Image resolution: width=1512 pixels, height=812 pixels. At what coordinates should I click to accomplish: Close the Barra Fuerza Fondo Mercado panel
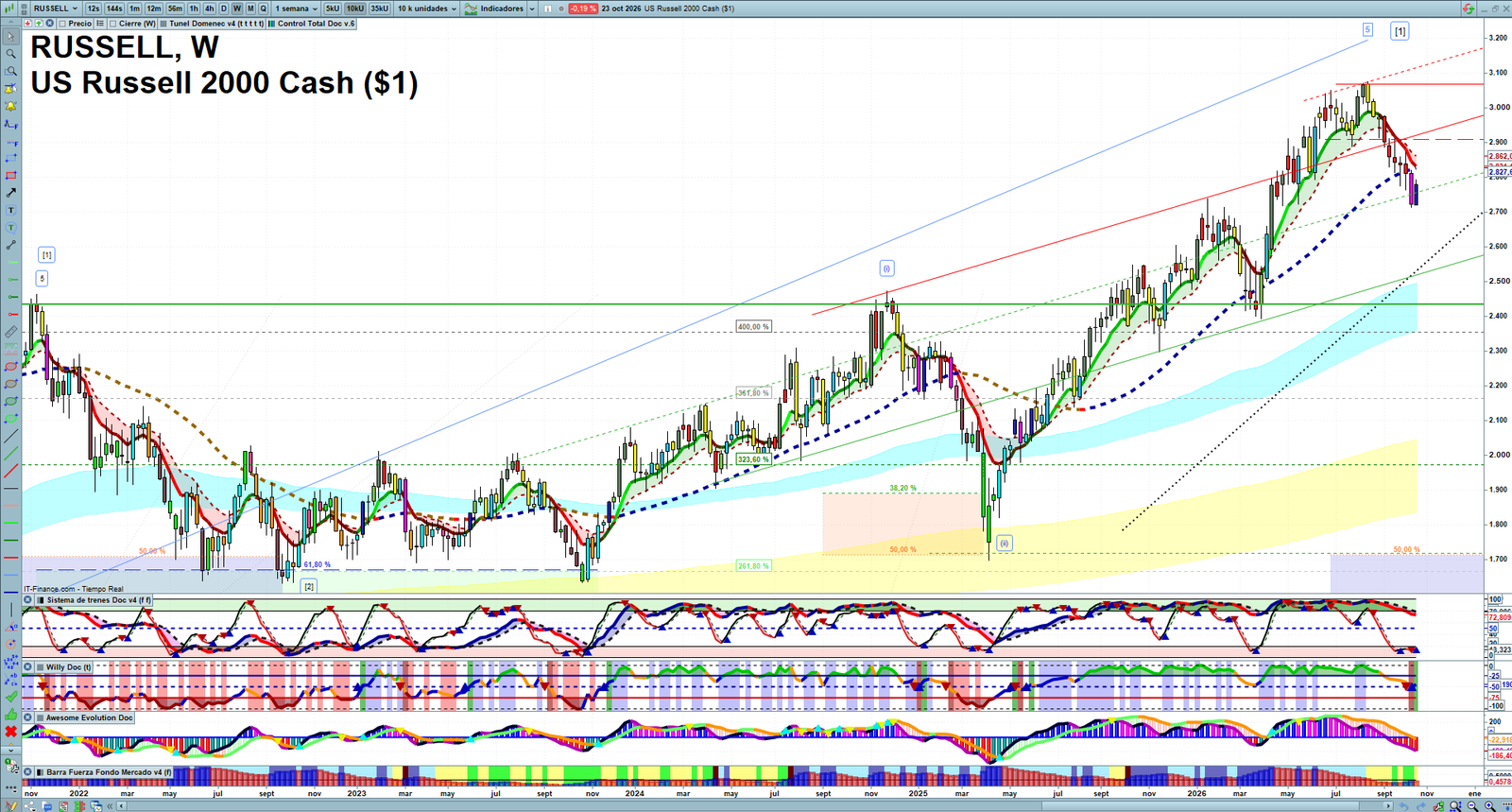tap(27, 772)
